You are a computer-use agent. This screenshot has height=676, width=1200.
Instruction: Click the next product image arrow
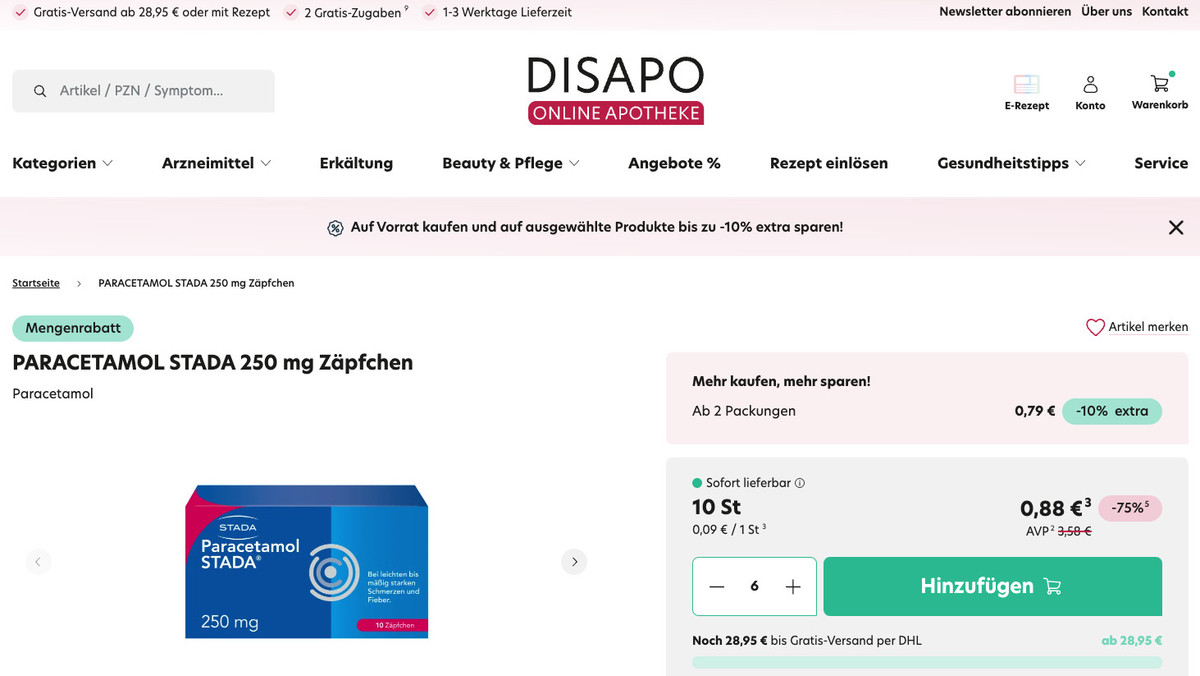tap(574, 562)
